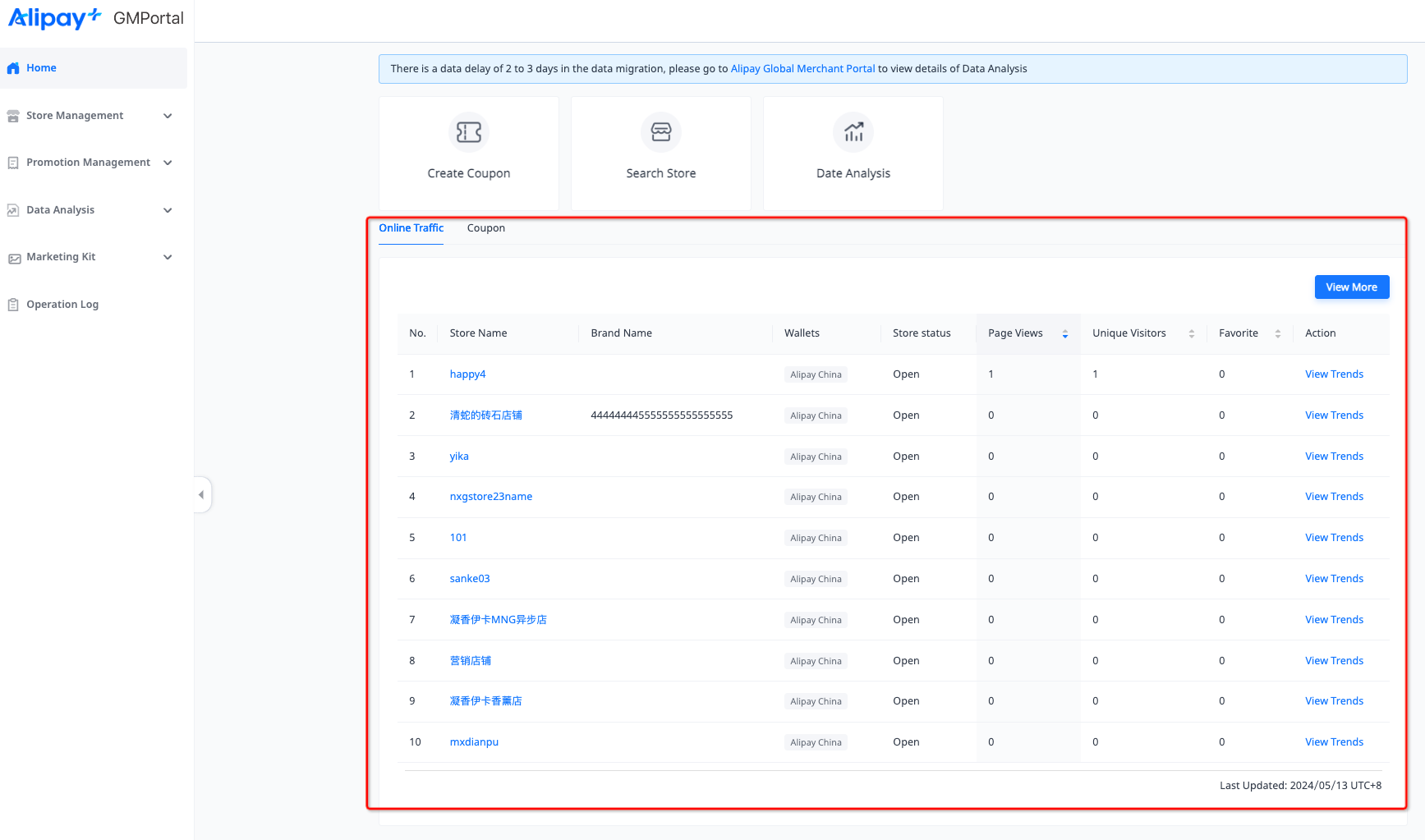Sort table by Unique Visitors
The width and height of the screenshot is (1425, 840).
(1191, 333)
